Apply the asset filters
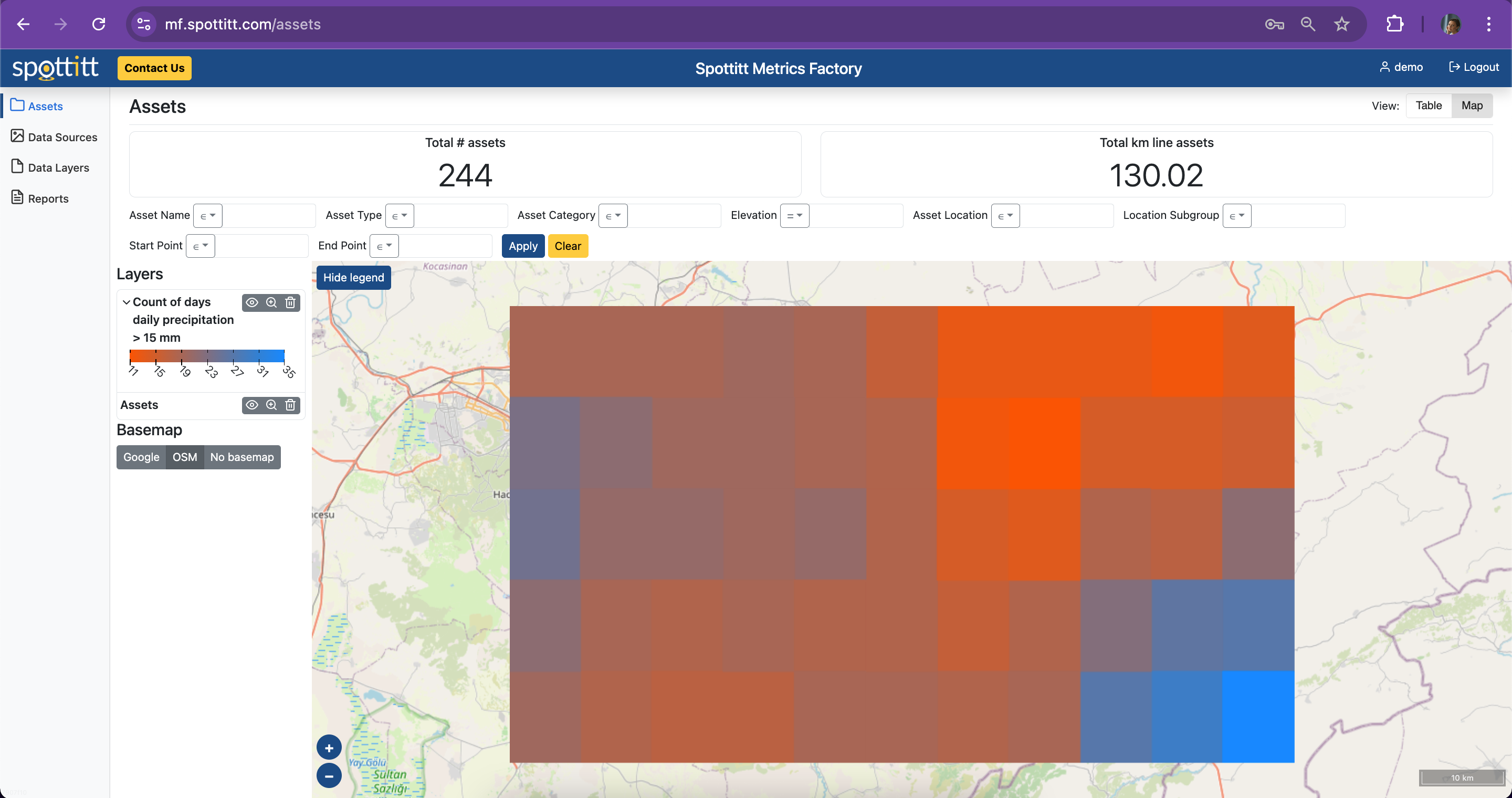 click(522, 246)
